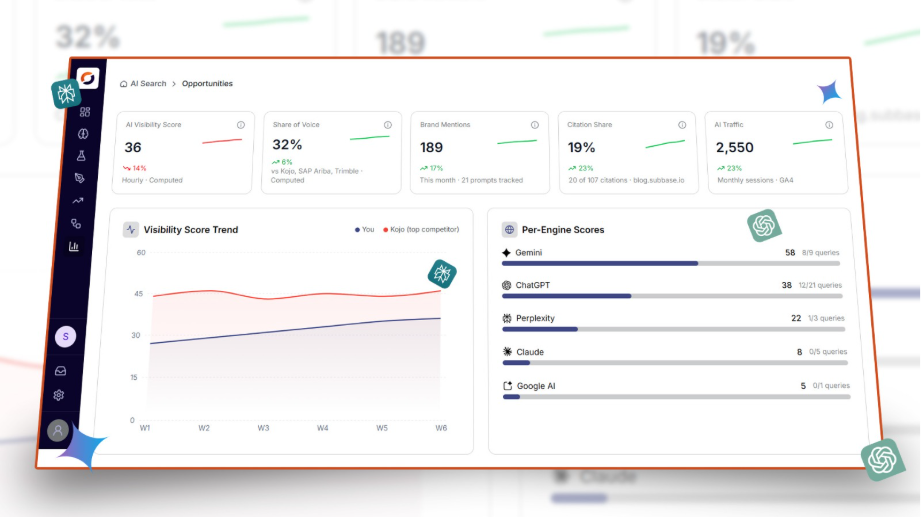Click the Perplexity score progress bar
921x517 pixels.
click(674, 330)
